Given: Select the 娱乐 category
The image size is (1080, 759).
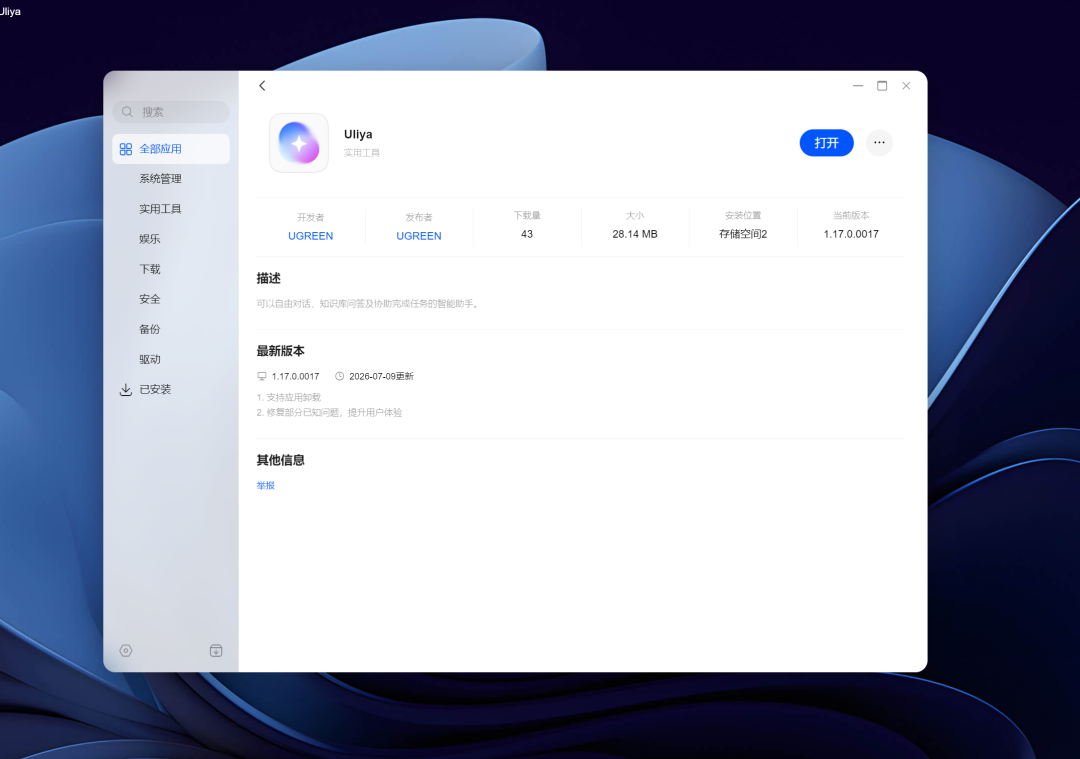Looking at the screenshot, I should coord(149,239).
